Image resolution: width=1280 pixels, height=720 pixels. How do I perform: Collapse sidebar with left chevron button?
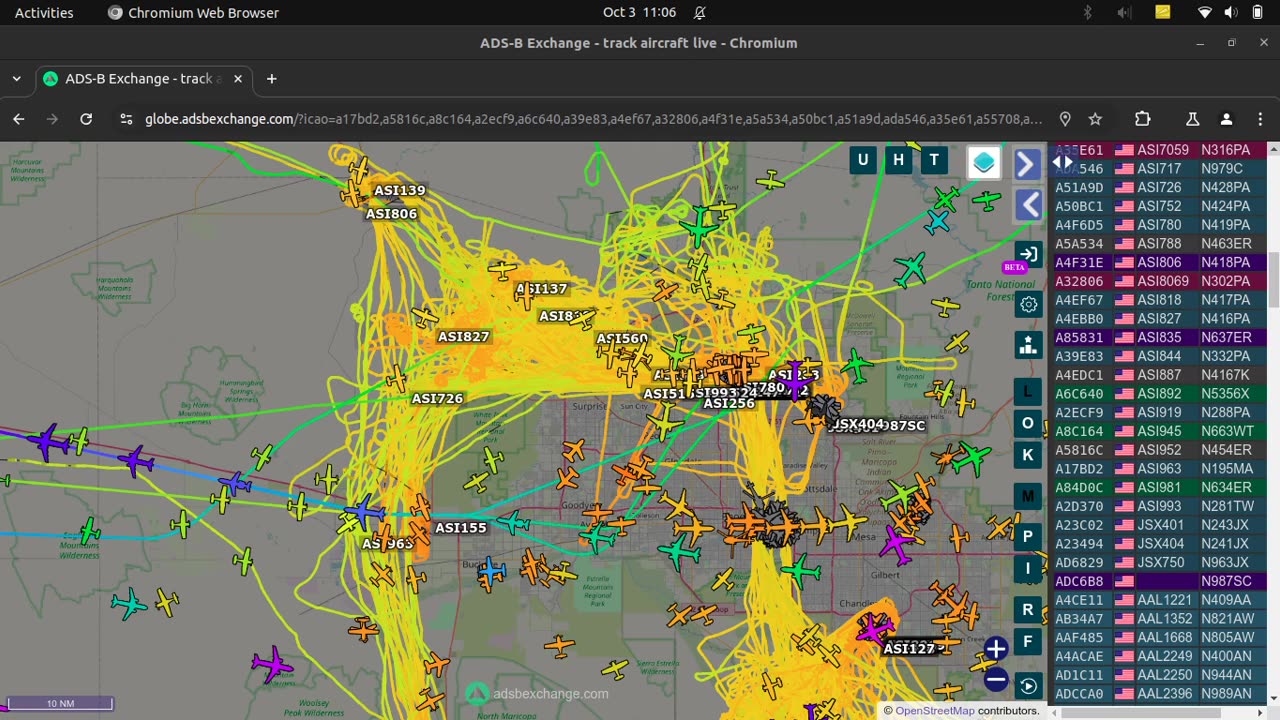pos(1028,205)
